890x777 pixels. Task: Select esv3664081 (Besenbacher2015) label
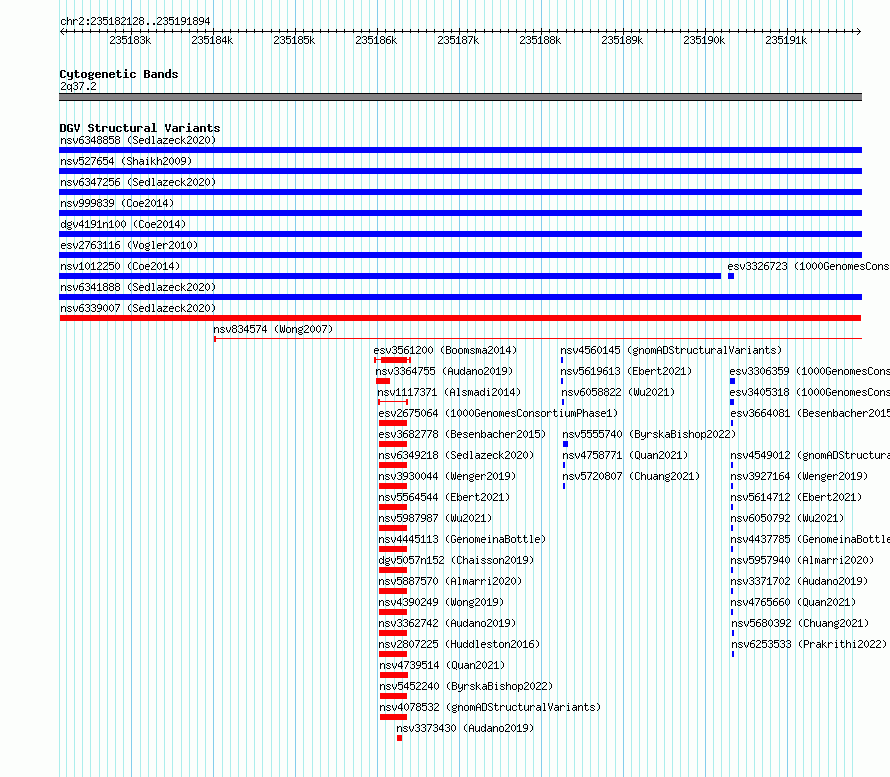(810, 413)
